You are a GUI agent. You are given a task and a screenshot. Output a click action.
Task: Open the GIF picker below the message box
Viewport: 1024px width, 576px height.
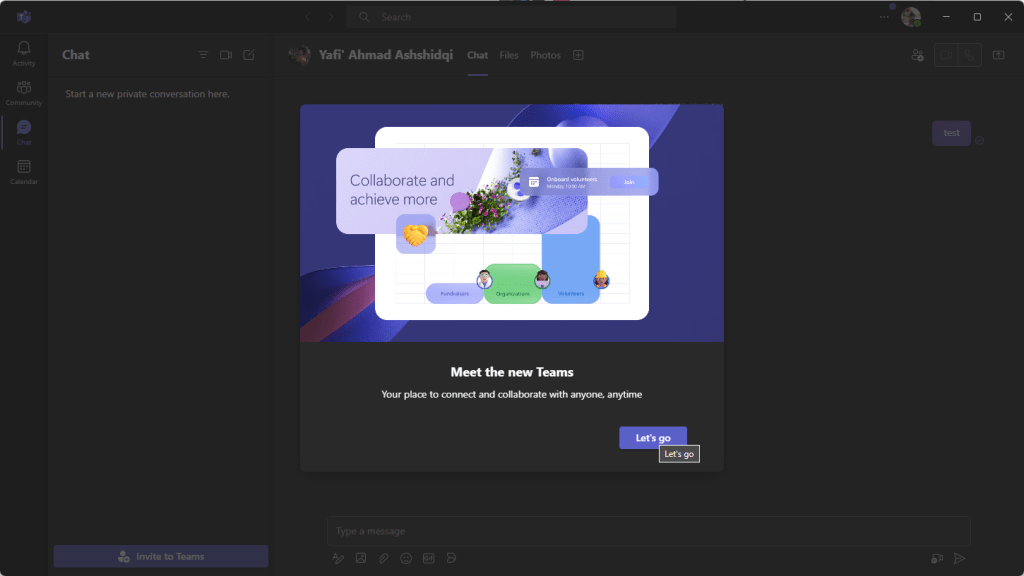click(x=429, y=558)
